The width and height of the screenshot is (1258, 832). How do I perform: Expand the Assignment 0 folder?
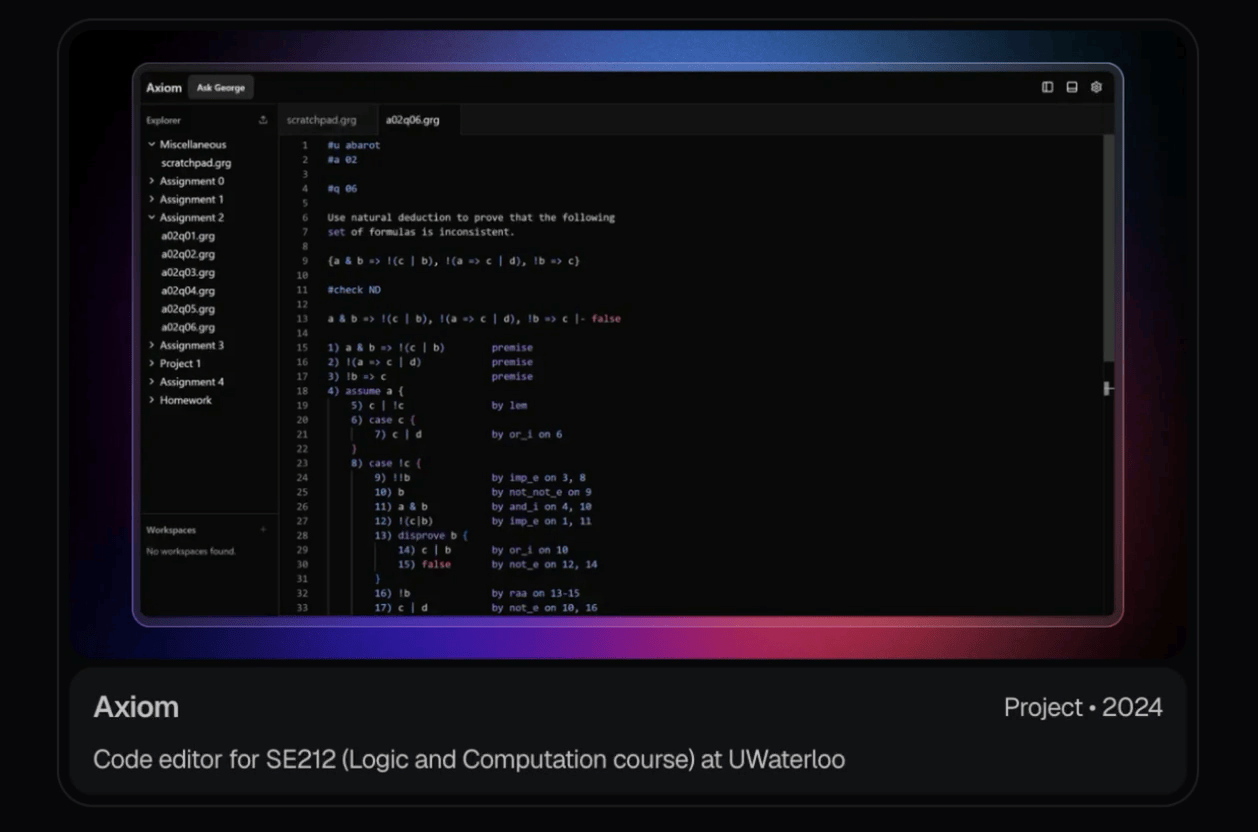tap(186, 181)
